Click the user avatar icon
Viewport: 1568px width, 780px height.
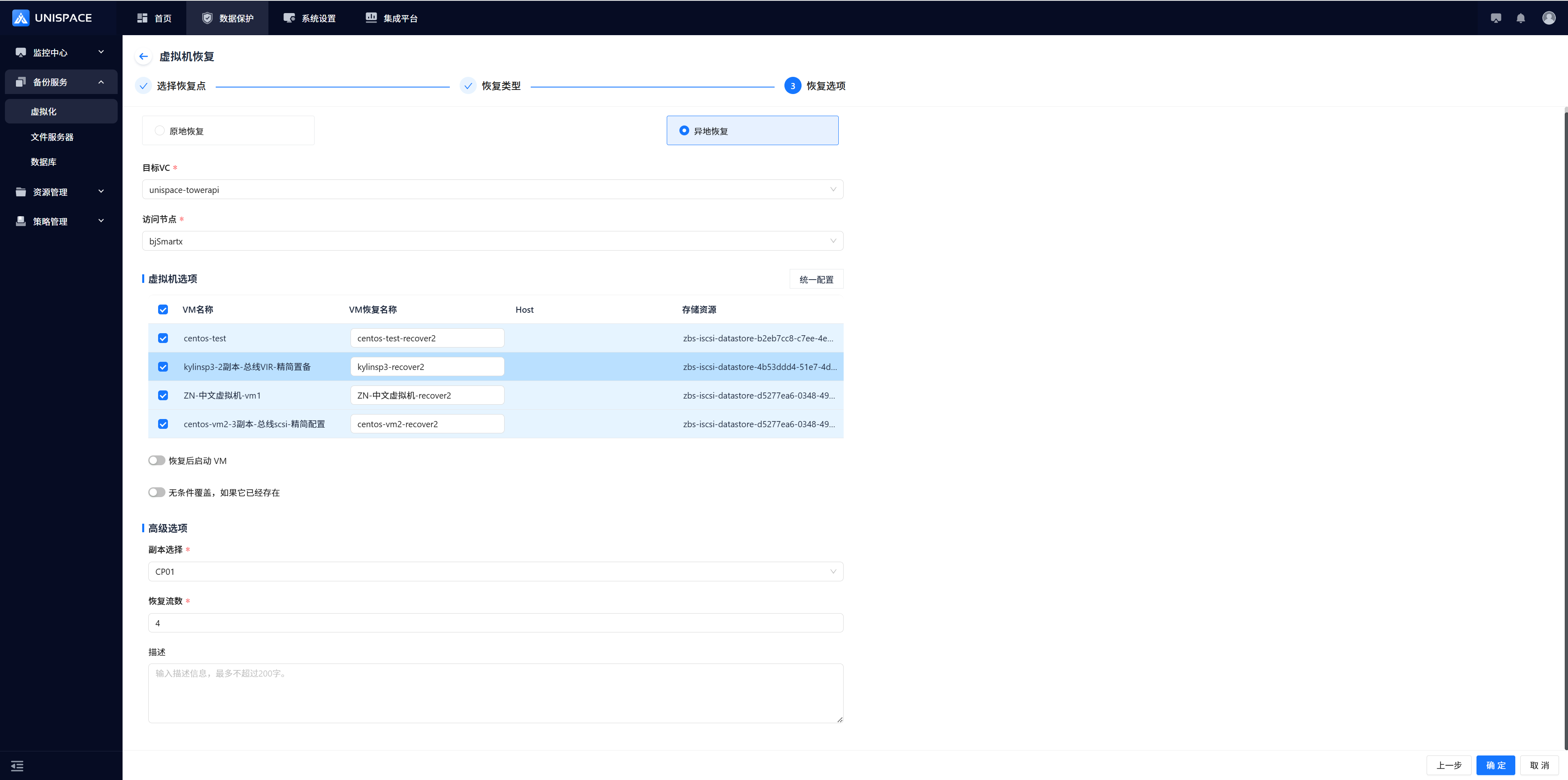coord(1548,18)
